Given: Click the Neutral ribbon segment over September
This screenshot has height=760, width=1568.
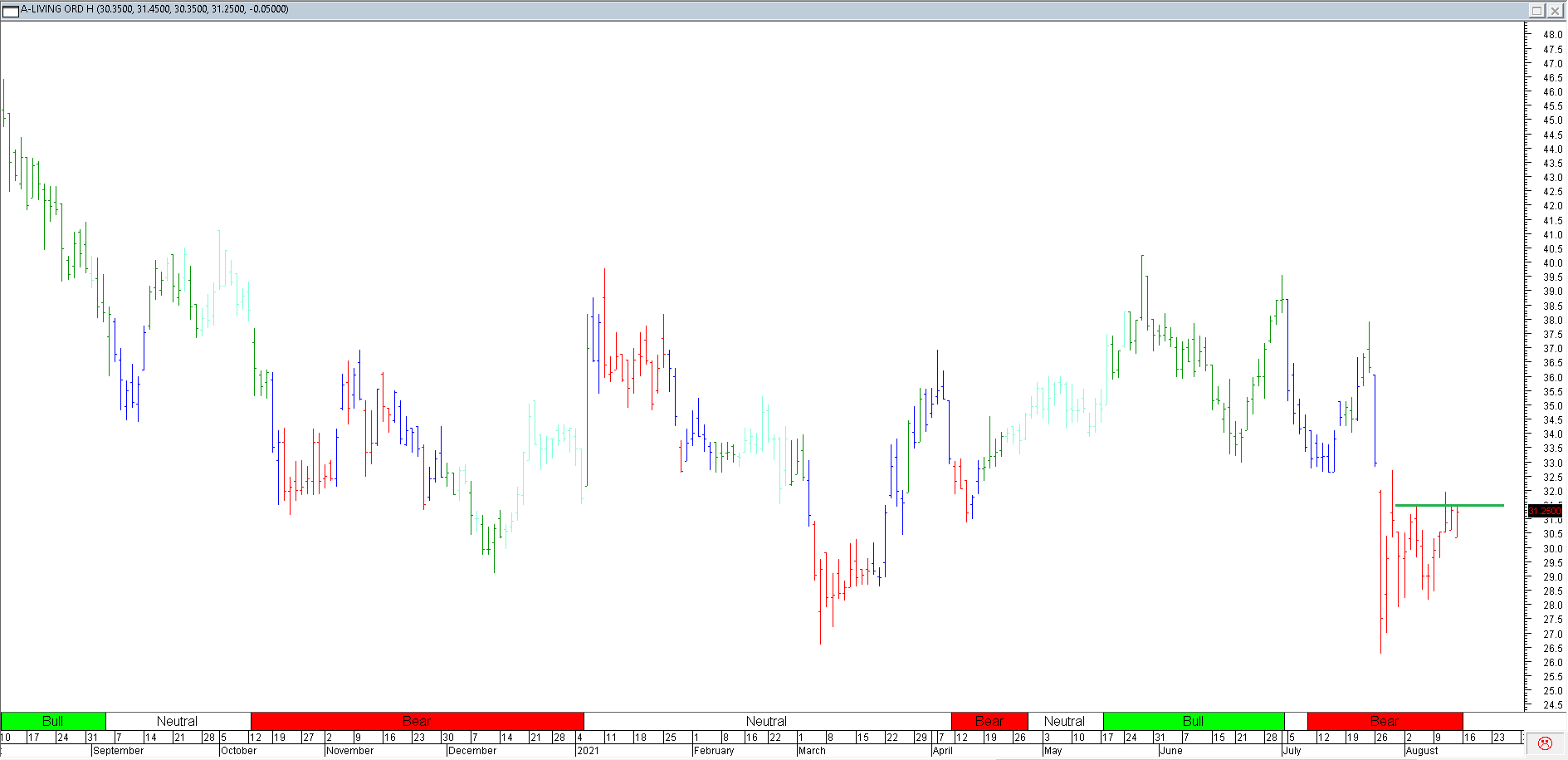Looking at the screenshot, I should pos(178,721).
